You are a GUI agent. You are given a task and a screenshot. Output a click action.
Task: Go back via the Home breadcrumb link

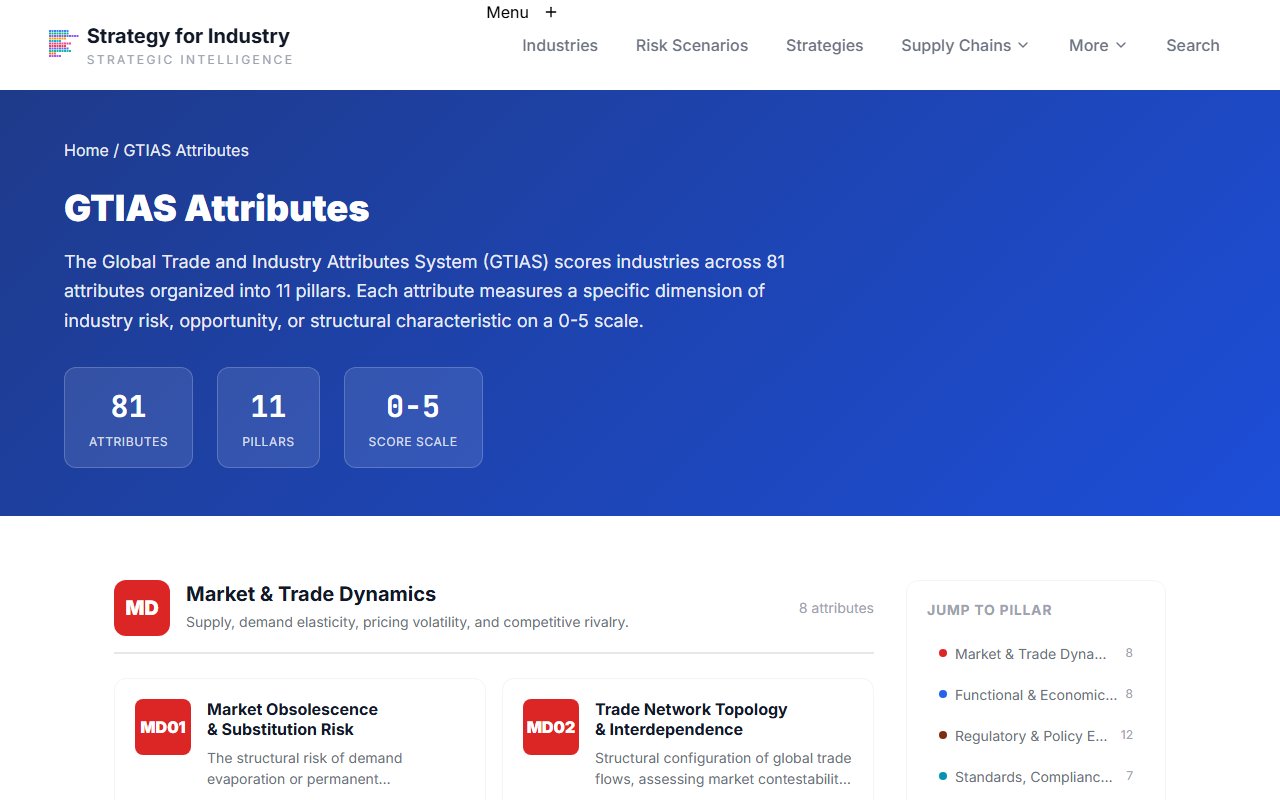point(86,150)
